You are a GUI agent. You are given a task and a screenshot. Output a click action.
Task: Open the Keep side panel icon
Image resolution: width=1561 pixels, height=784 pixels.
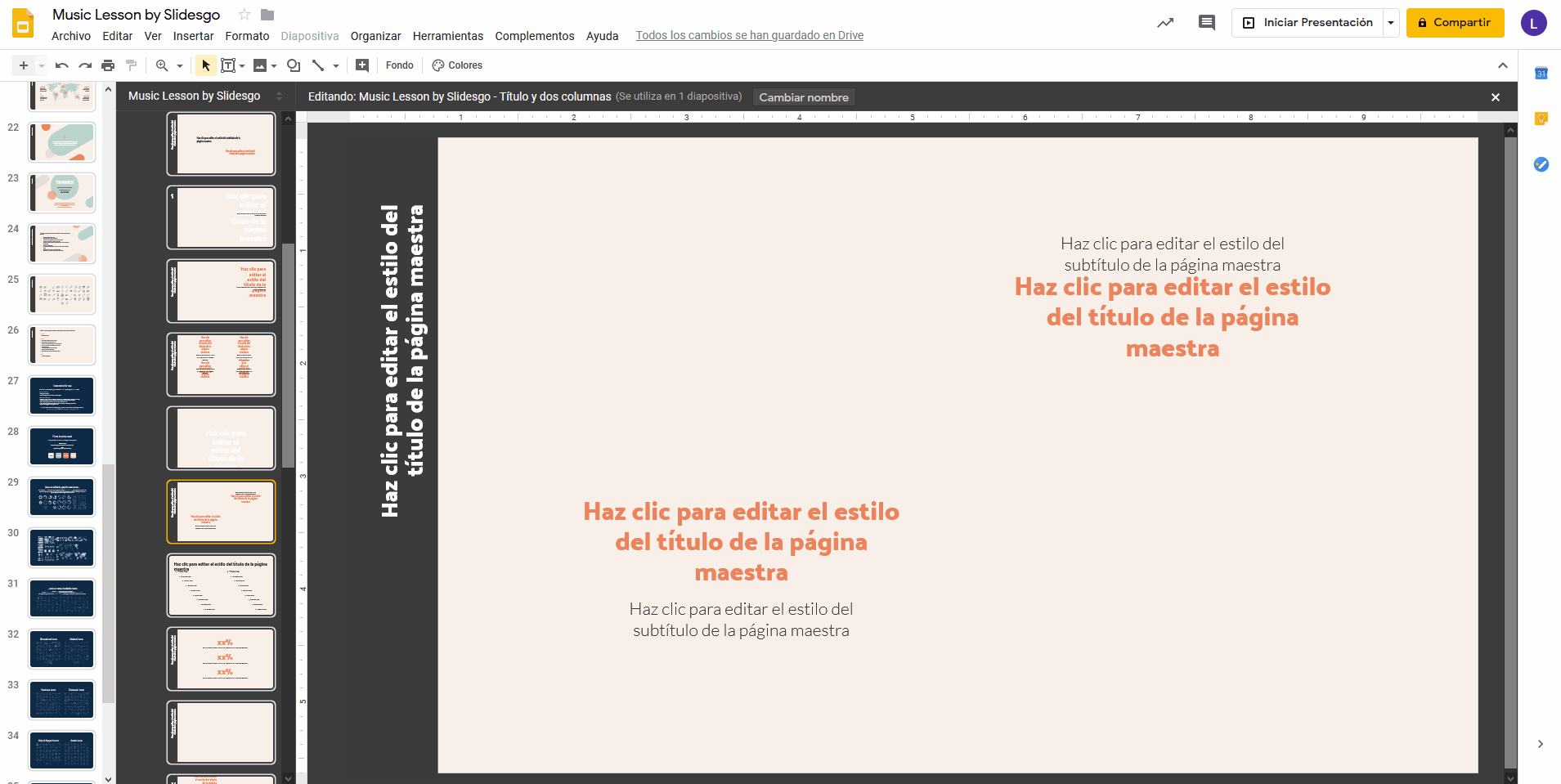tap(1541, 119)
